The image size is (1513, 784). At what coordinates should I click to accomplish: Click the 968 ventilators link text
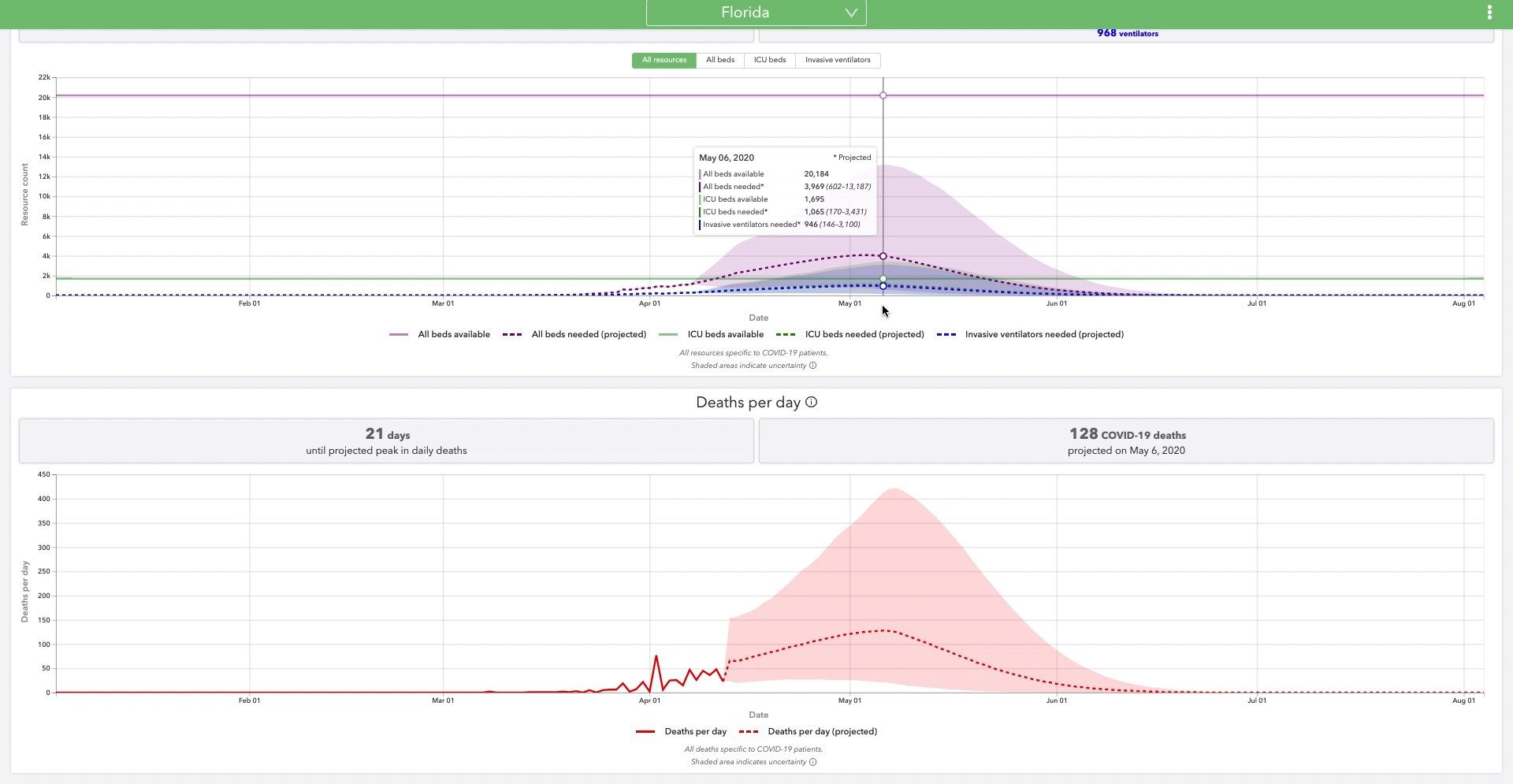tap(1127, 33)
